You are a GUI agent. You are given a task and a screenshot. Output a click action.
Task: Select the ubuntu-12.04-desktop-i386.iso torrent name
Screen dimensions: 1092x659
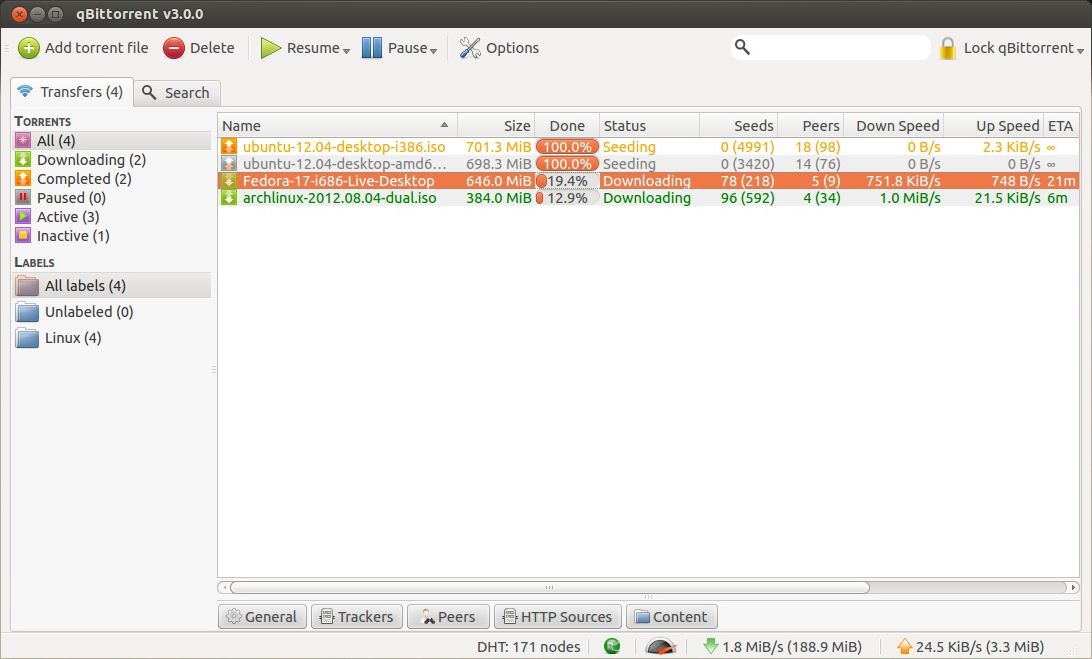tap(344, 147)
